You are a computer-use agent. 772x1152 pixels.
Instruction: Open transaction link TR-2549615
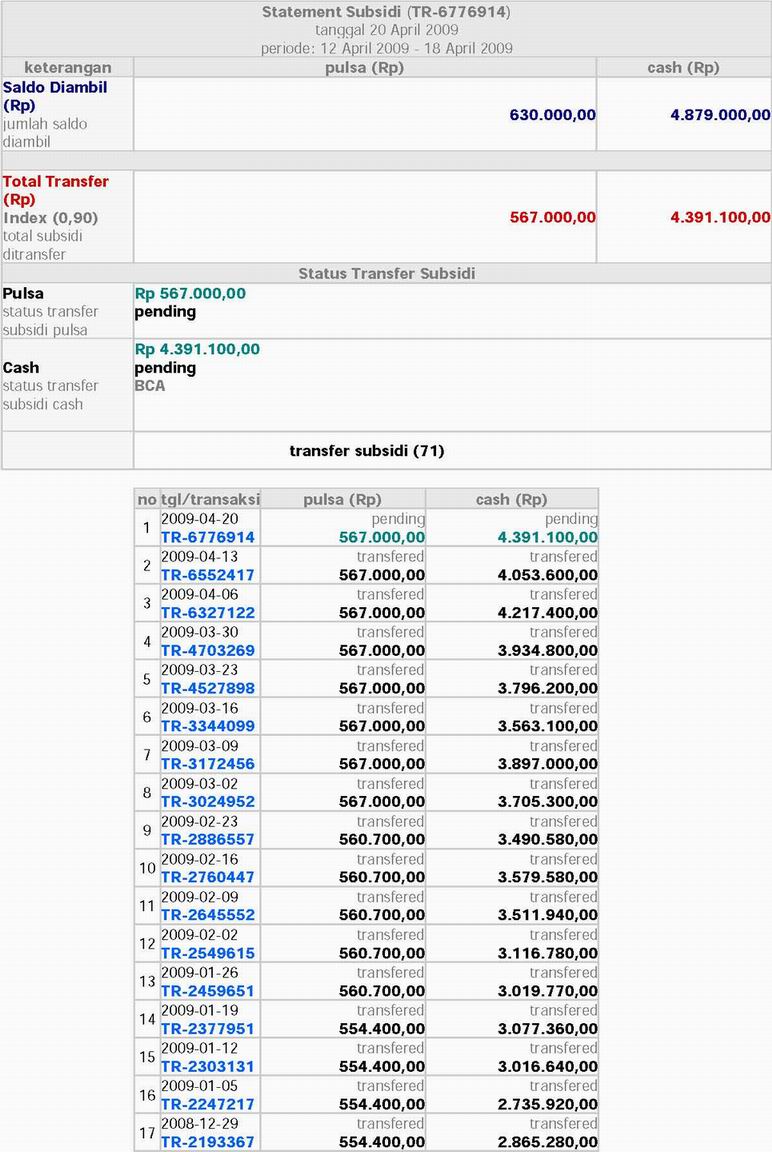208,954
